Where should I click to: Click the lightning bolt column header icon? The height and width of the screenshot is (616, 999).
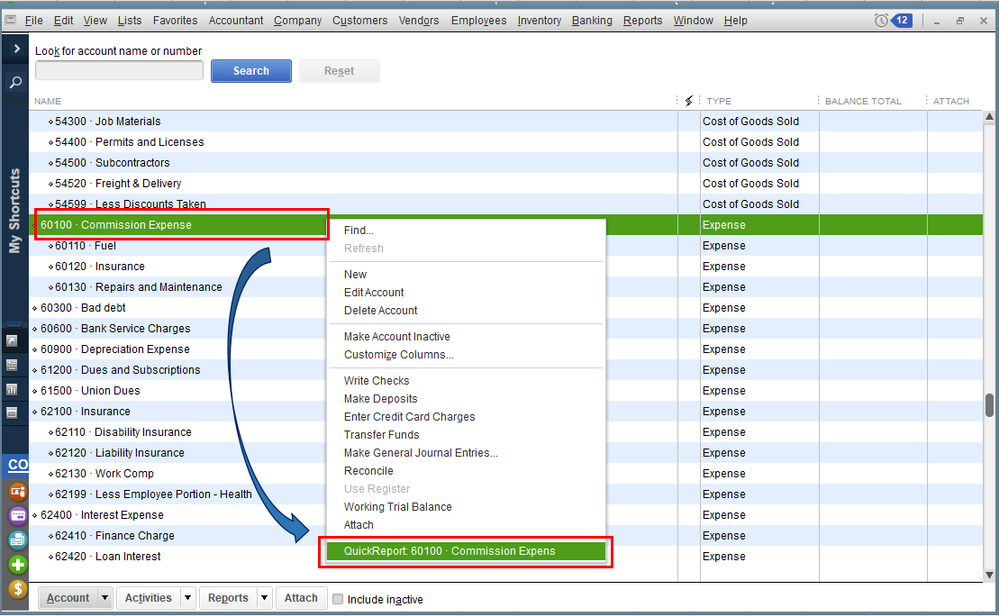689,101
